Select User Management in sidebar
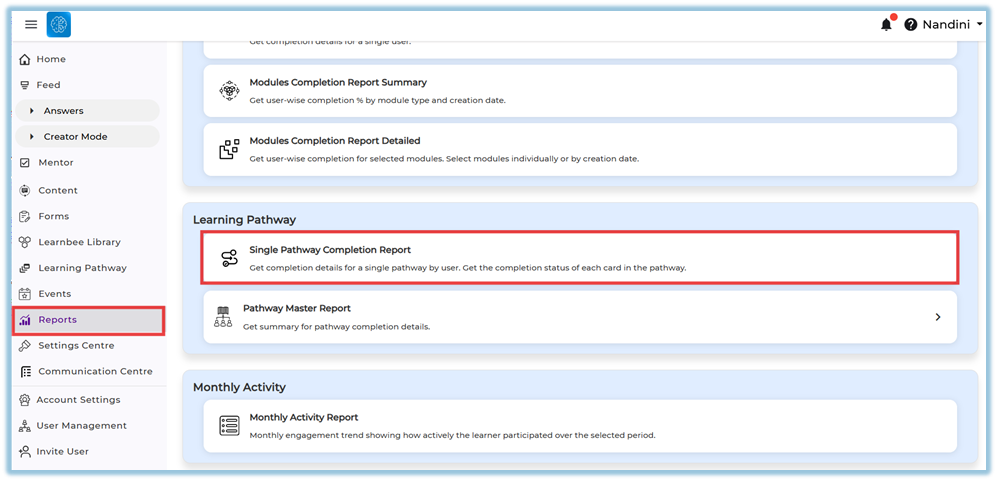Image resolution: width=997 pixels, height=481 pixels. [81, 426]
